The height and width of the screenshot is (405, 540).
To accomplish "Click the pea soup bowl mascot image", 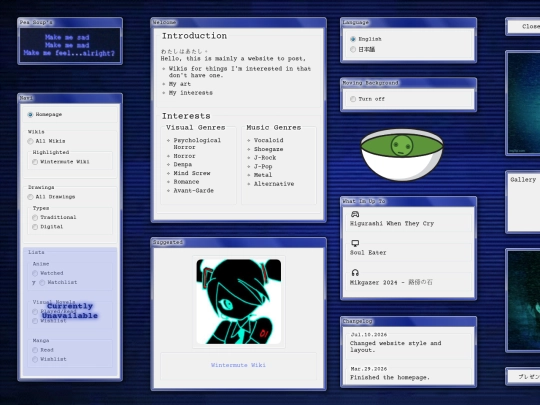I will click(x=402, y=155).
